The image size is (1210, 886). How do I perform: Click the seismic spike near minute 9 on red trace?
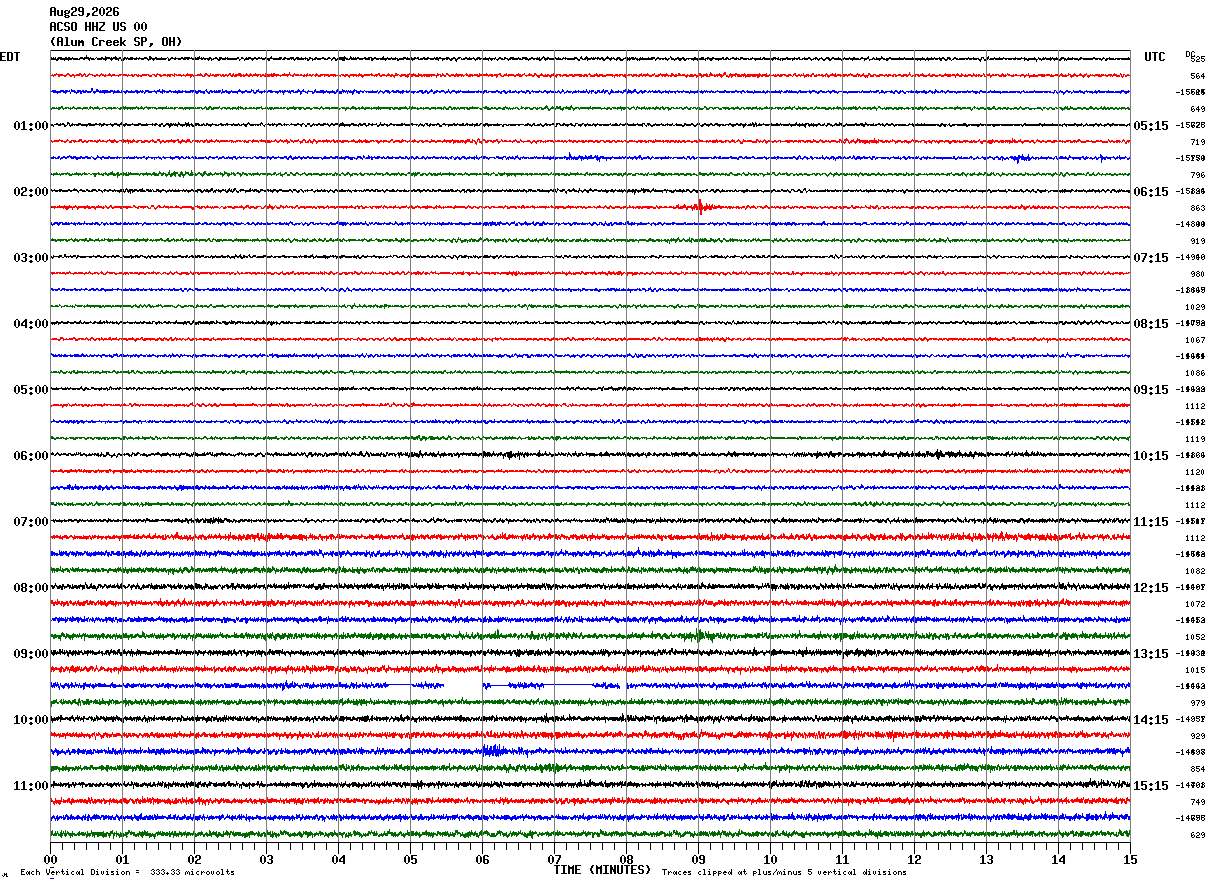[x=700, y=208]
